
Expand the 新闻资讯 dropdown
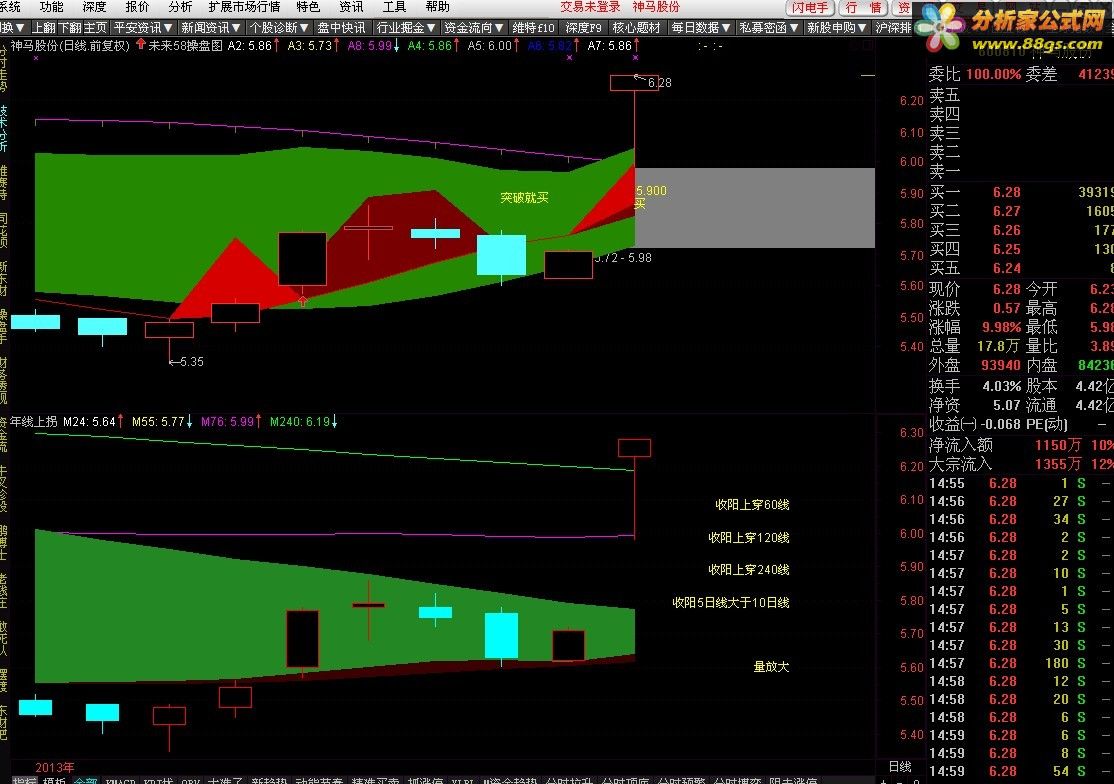click(x=210, y=28)
